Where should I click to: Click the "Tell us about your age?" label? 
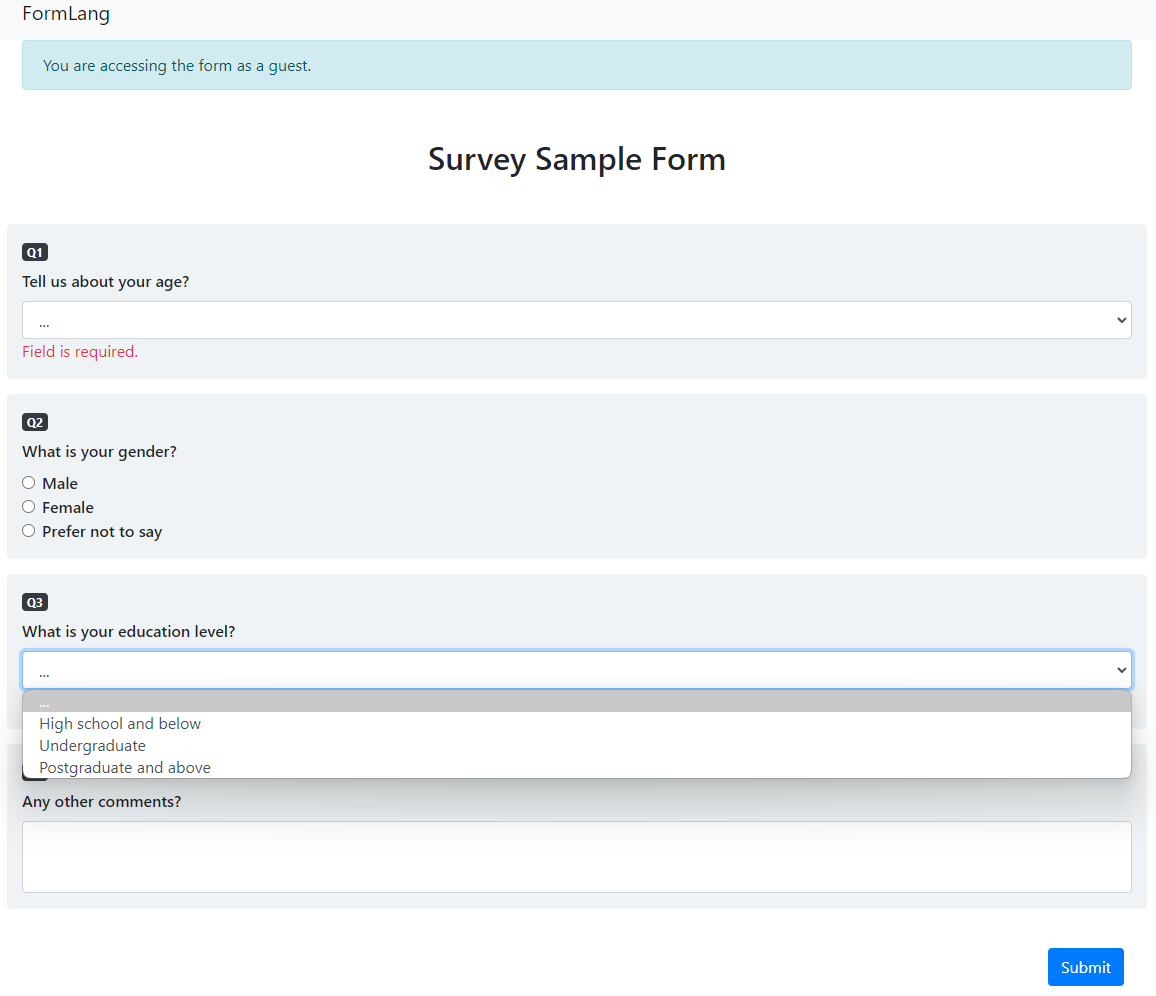pos(106,282)
